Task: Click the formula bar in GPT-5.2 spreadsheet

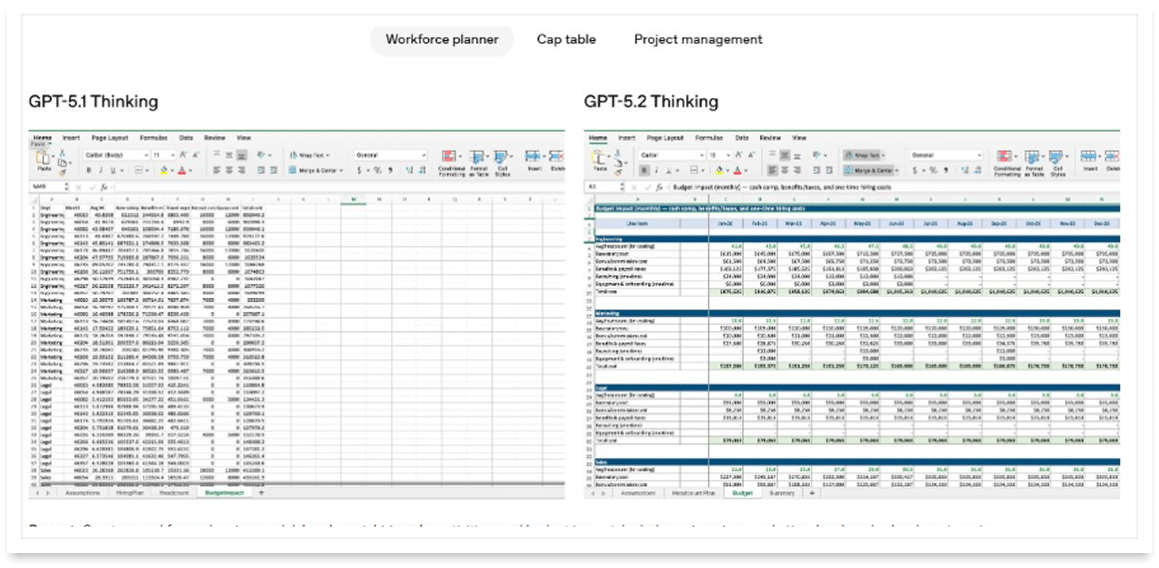Action: tap(893, 187)
